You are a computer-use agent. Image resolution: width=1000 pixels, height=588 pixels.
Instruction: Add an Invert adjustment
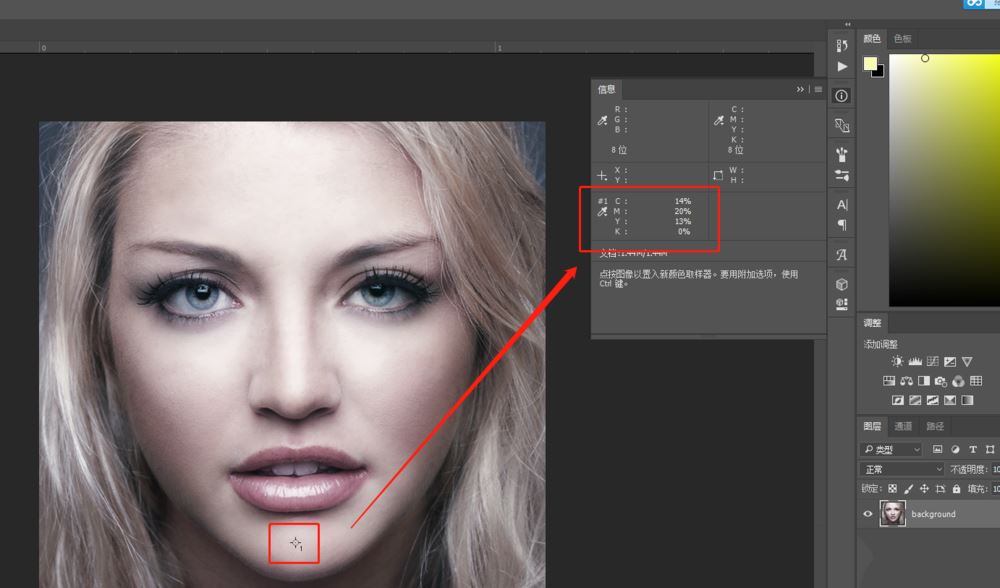tap(898, 400)
